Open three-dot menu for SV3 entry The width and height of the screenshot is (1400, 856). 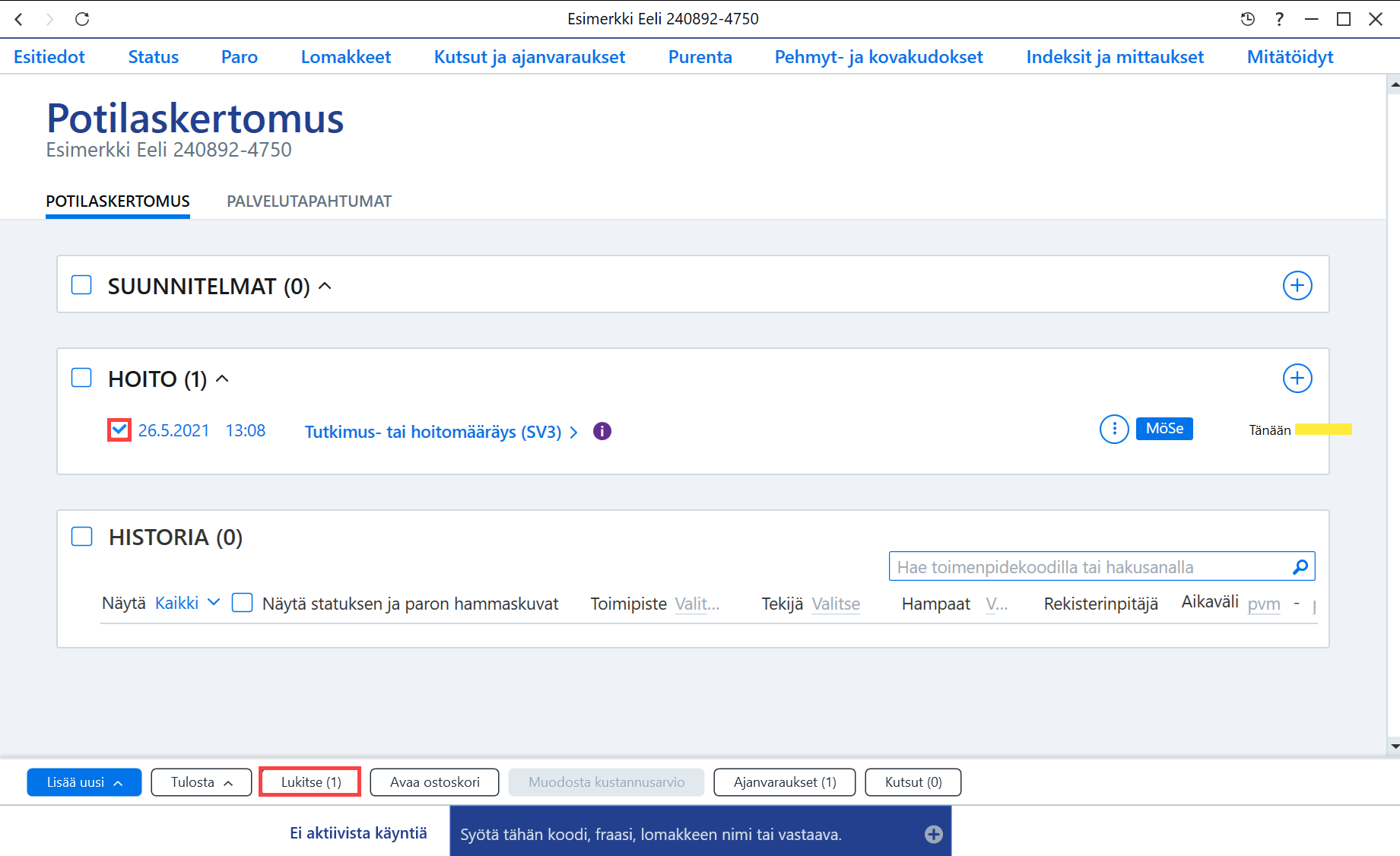[x=1114, y=430]
